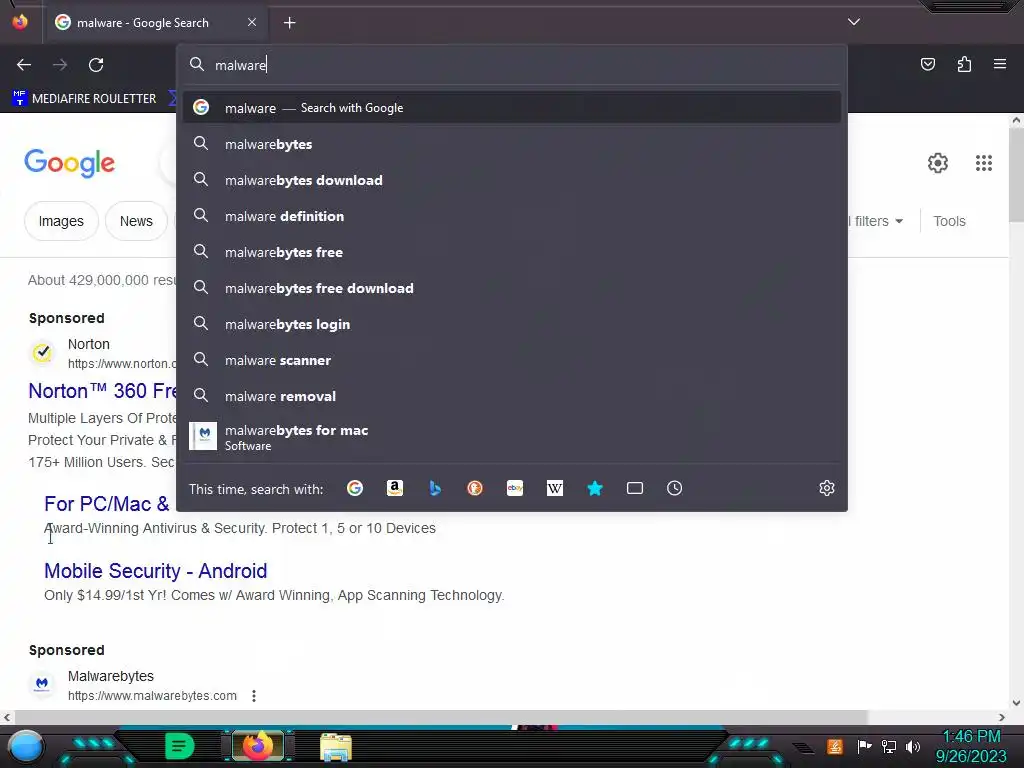Search this time with DuckDuckGo icon
1024x768 pixels.
[x=475, y=488]
